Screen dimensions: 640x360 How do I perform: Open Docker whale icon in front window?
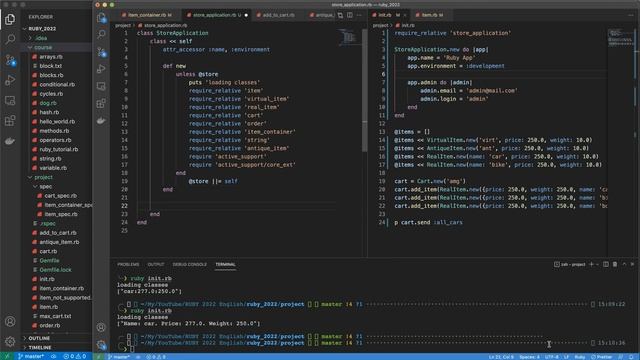(101, 120)
